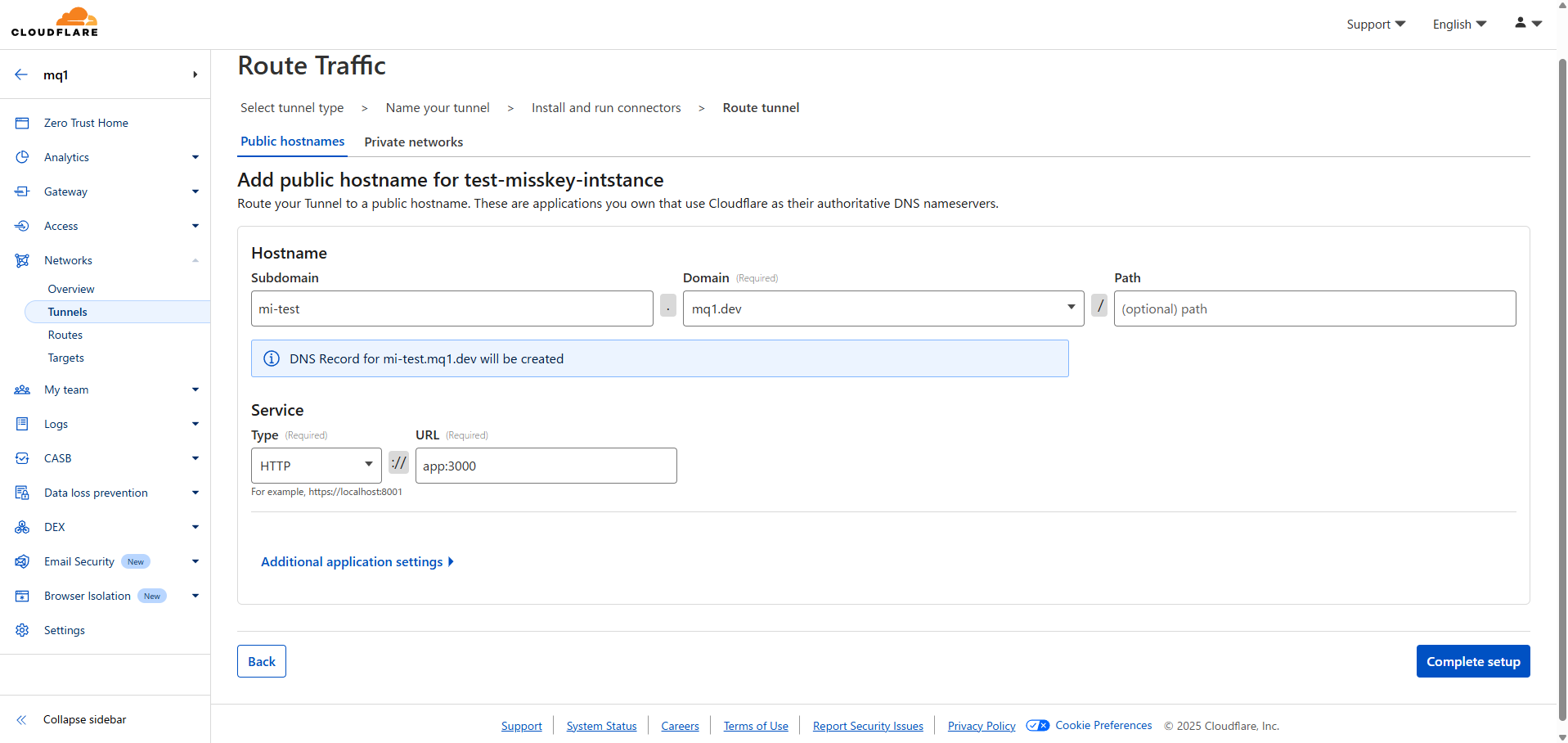Go to Zero Trust Home
The width and height of the screenshot is (1568, 743).
pyautogui.click(x=86, y=123)
